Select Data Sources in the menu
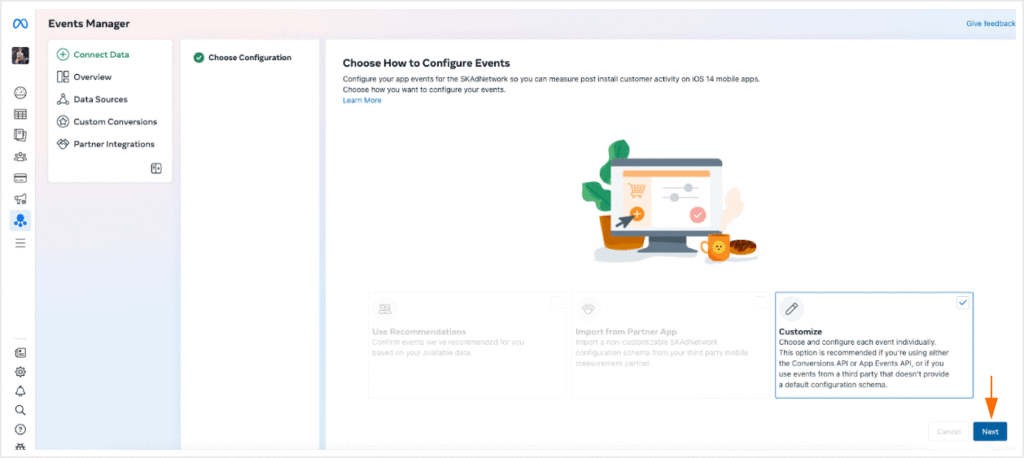This screenshot has width=1024, height=458. (x=92, y=99)
